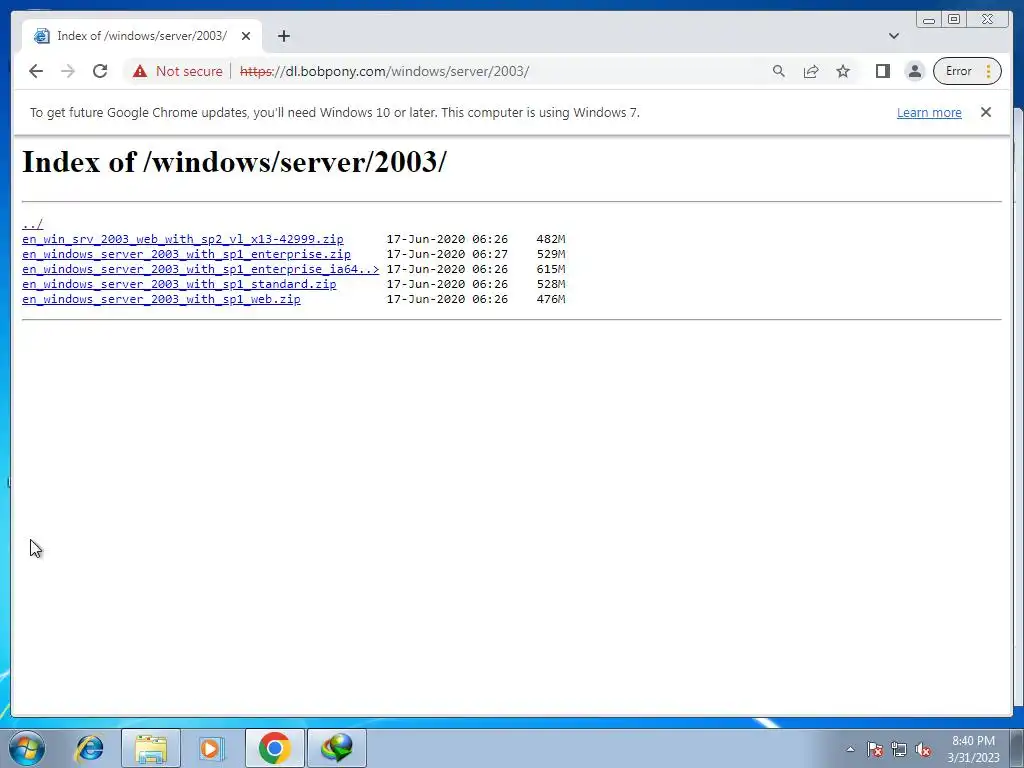Viewport: 1024px width, 768px height.
Task: Download en_win_srv_2003_web_with_sp2_vl_x13-42999.zip
Action: coord(183,239)
